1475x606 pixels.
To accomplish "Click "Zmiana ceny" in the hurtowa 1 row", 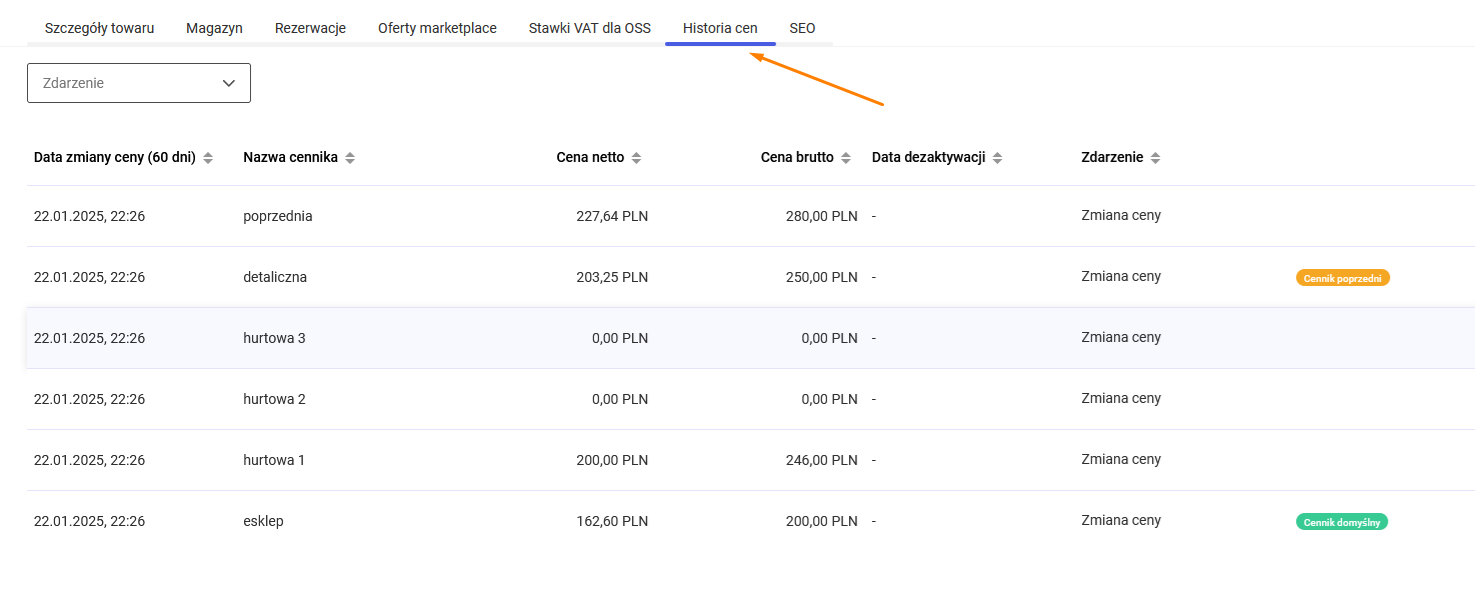I will tap(1121, 459).
